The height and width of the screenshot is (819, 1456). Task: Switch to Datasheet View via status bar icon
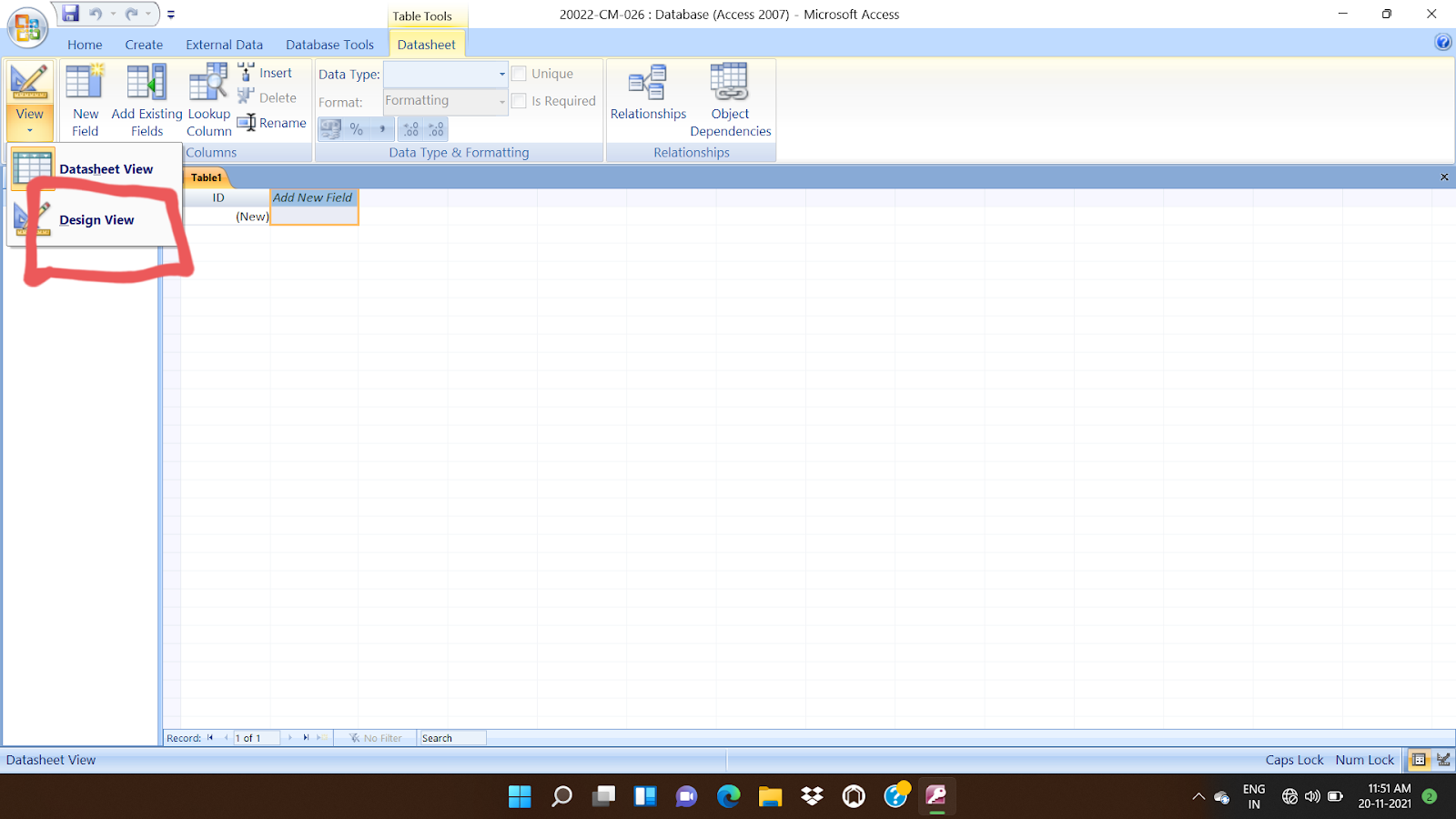[1419, 760]
